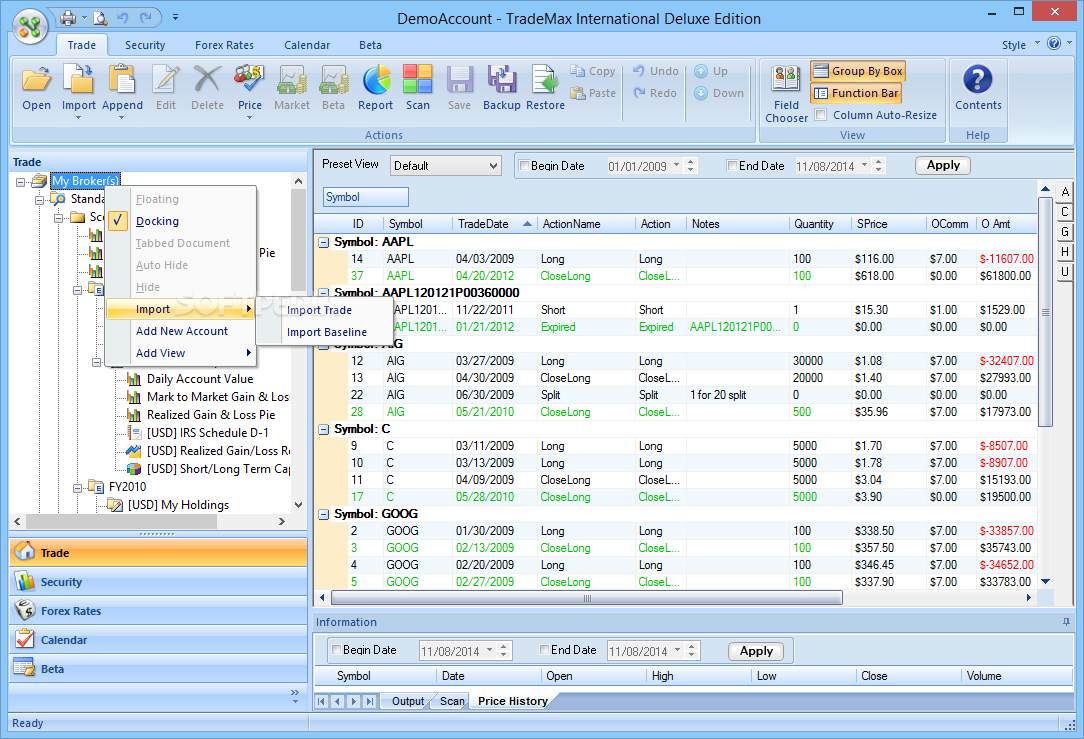Check the top End Date checkbox
This screenshot has width=1084, height=739.
pos(731,165)
